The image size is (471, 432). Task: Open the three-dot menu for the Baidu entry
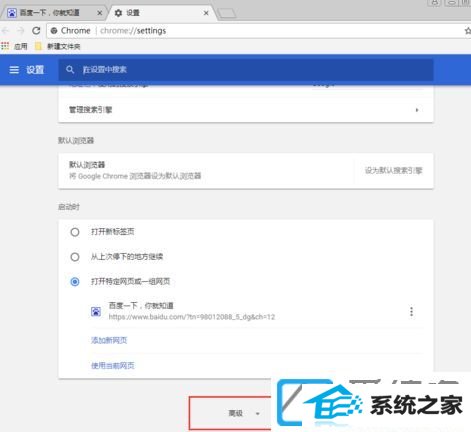pos(411,311)
